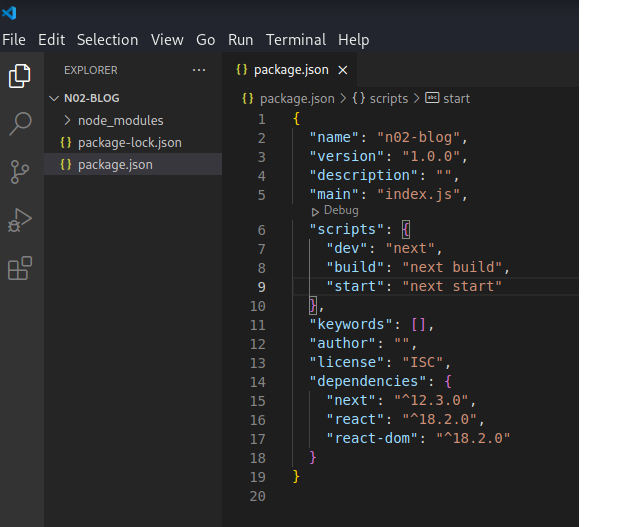
Task: Open the Selection menu
Action: [108, 40]
